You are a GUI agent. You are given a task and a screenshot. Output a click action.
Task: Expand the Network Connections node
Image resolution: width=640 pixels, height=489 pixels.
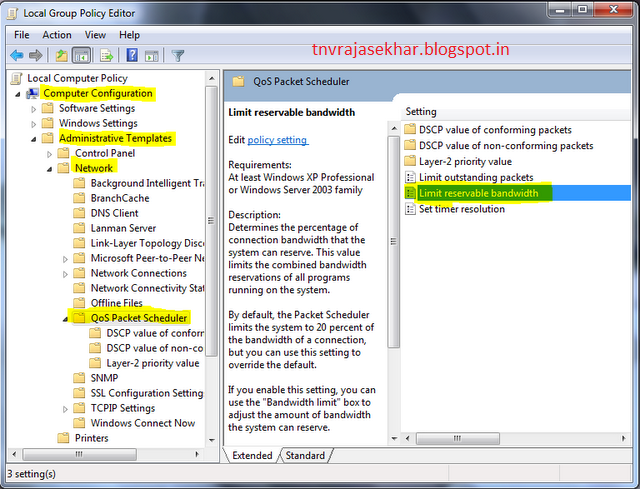65,274
